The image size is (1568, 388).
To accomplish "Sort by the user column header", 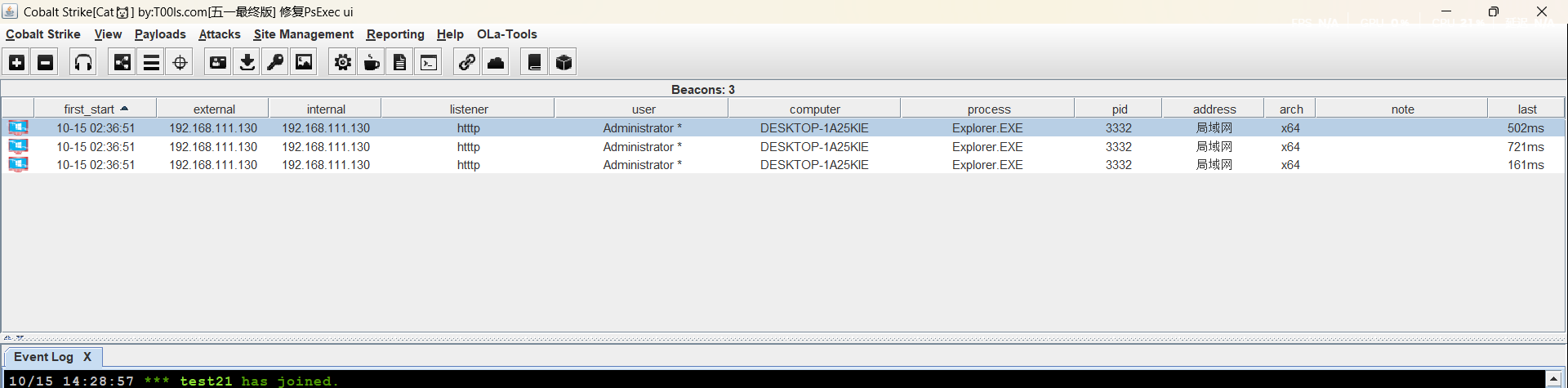I will tap(644, 109).
